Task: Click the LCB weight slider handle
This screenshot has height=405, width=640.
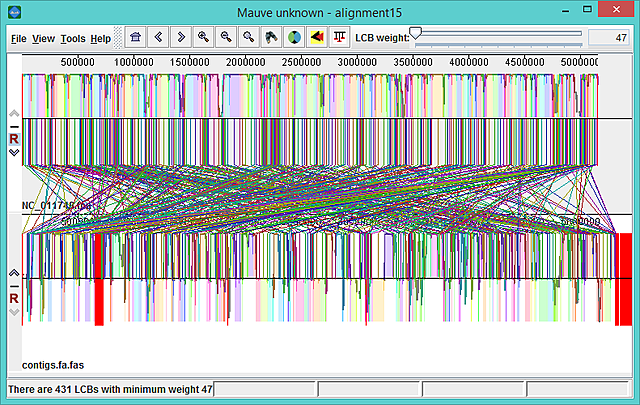Action: (415, 33)
